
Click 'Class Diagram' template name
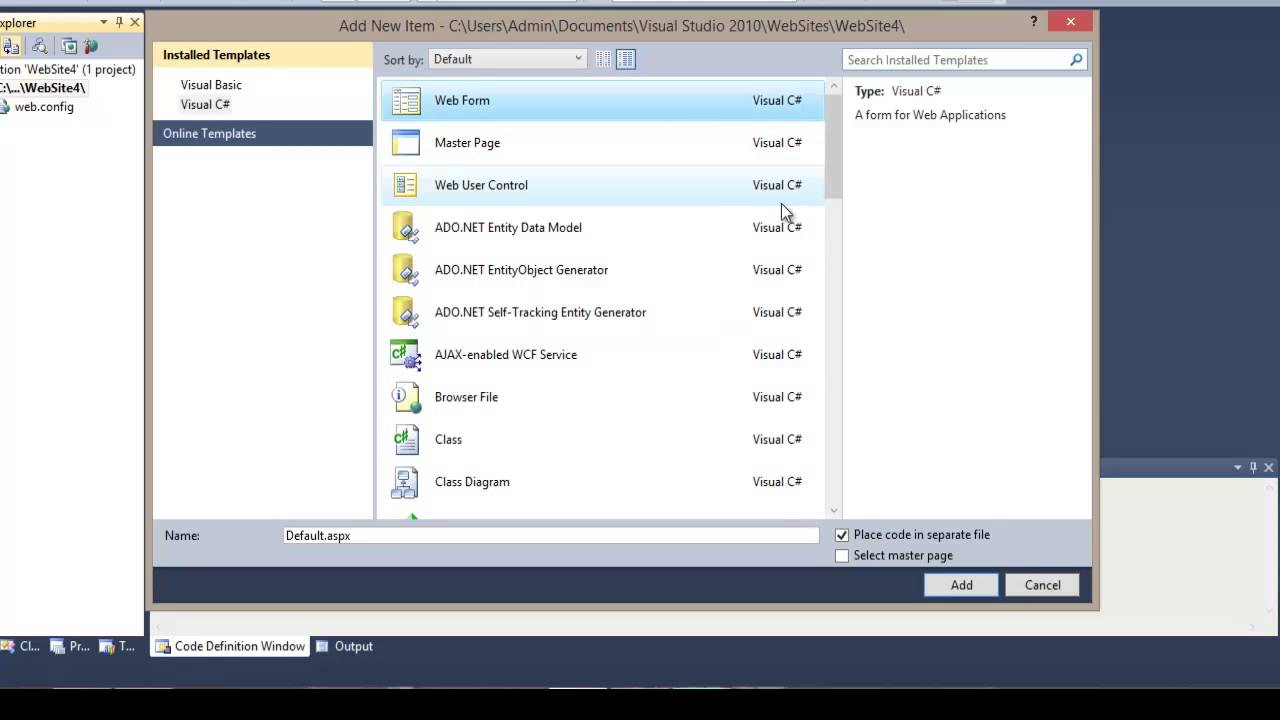[472, 482]
